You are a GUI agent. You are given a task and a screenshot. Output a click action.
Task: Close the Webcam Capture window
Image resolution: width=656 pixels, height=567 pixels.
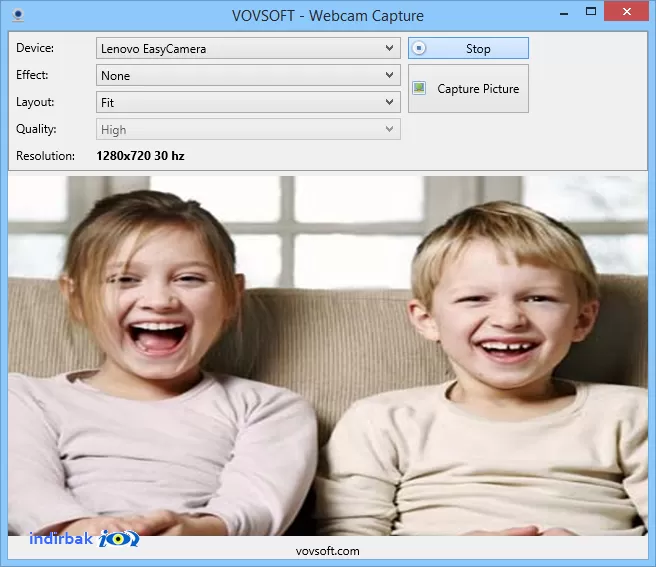click(x=626, y=12)
